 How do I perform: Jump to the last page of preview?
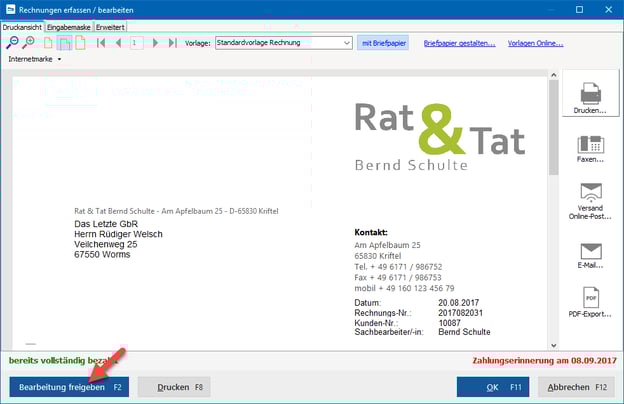tap(173, 43)
